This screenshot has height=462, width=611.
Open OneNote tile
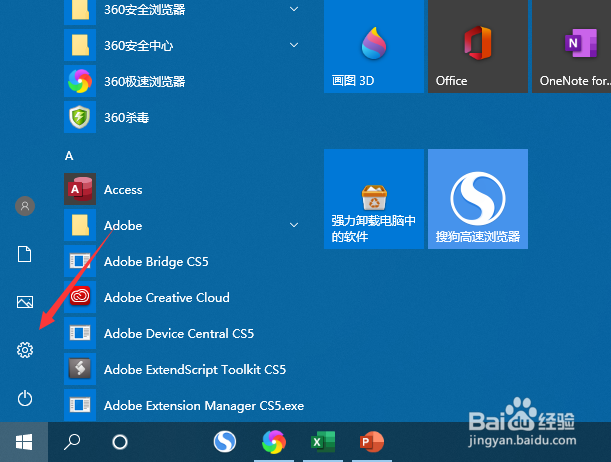(x=572, y=46)
